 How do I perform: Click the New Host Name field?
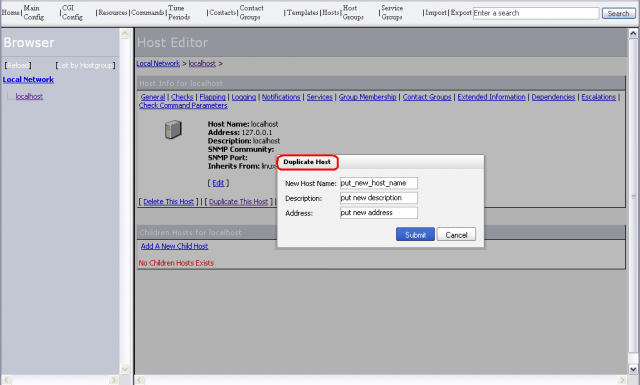tap(378, 183)
